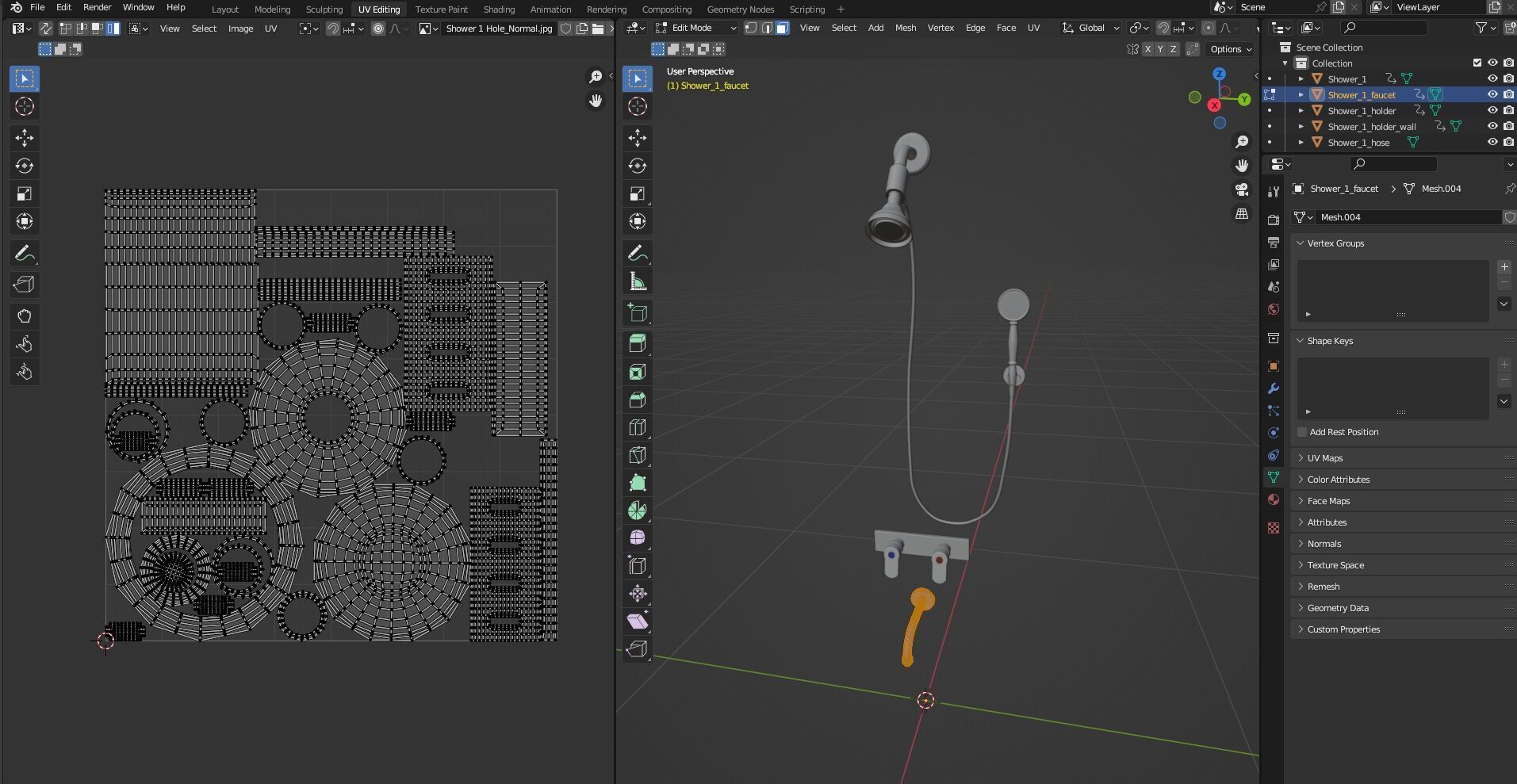Select the Knife tool
The width and height of the screenshot is (1517, 784).
[638, 455]
